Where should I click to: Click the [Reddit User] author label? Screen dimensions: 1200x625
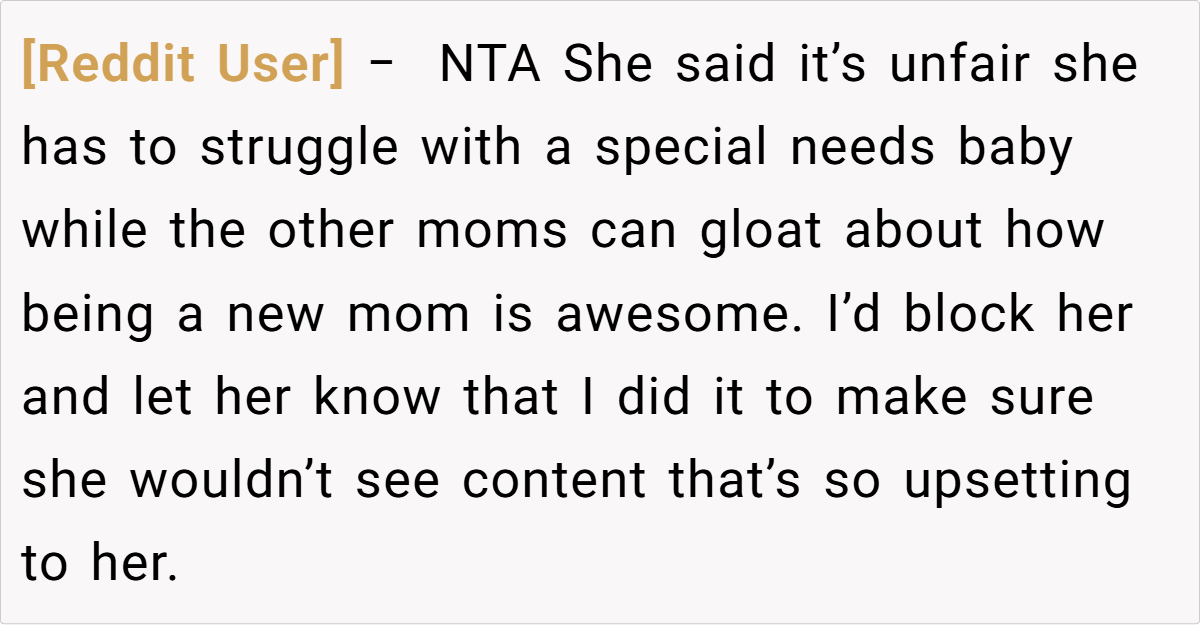pyautogui.click(x=182, y=66)
